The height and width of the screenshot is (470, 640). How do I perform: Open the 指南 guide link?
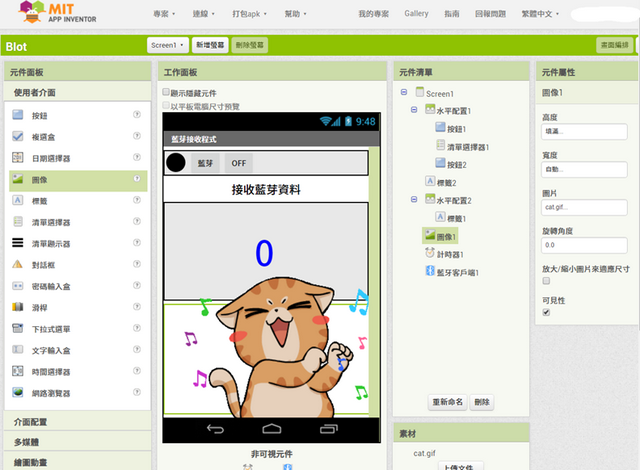(x=452, y=14)
